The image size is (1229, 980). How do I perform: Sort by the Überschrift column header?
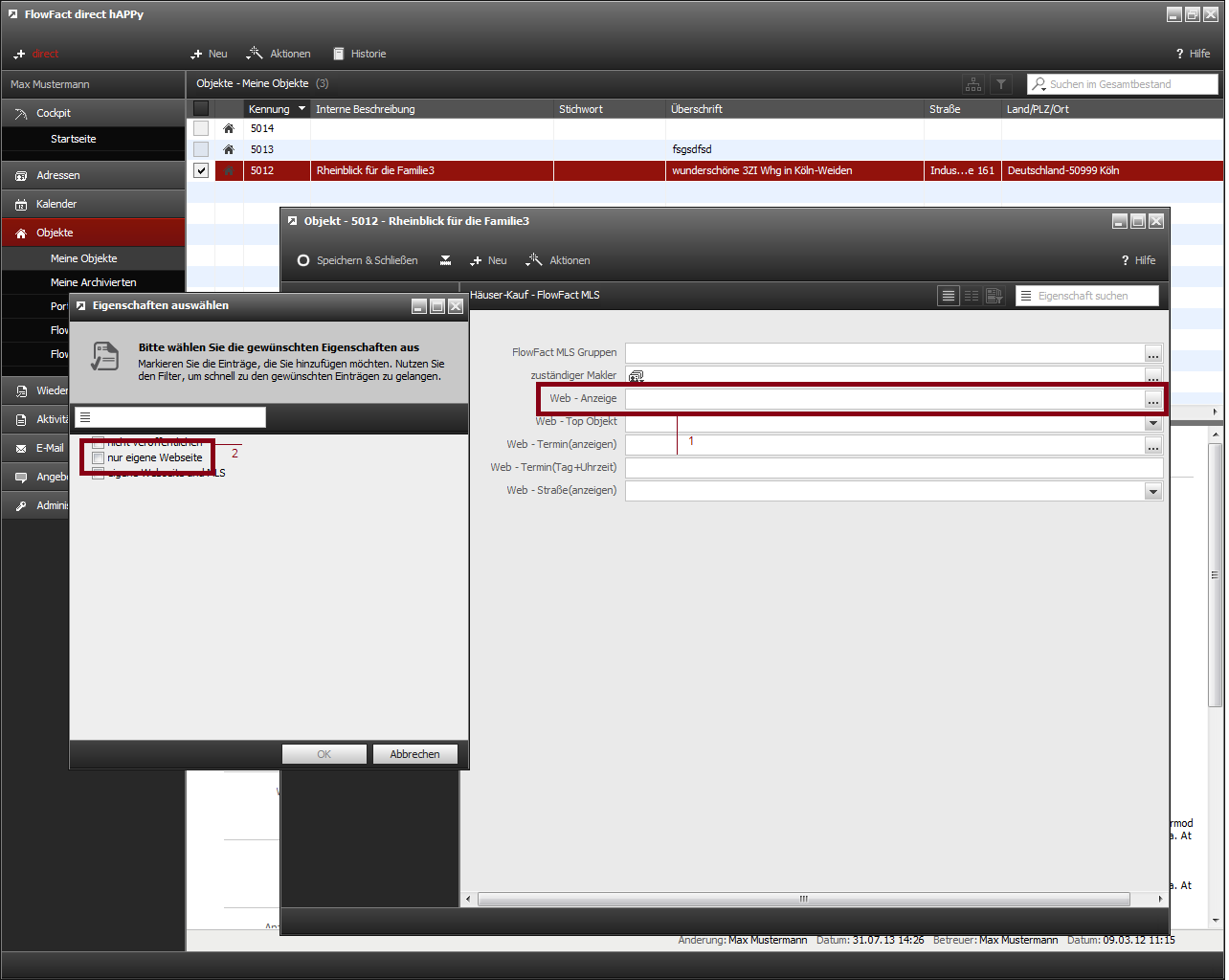795,109
